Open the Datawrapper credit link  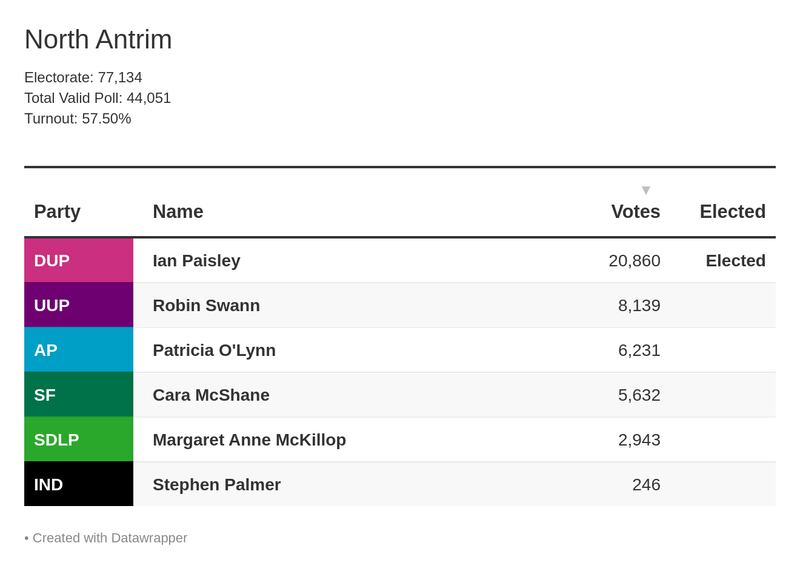[x=110, y=538]
